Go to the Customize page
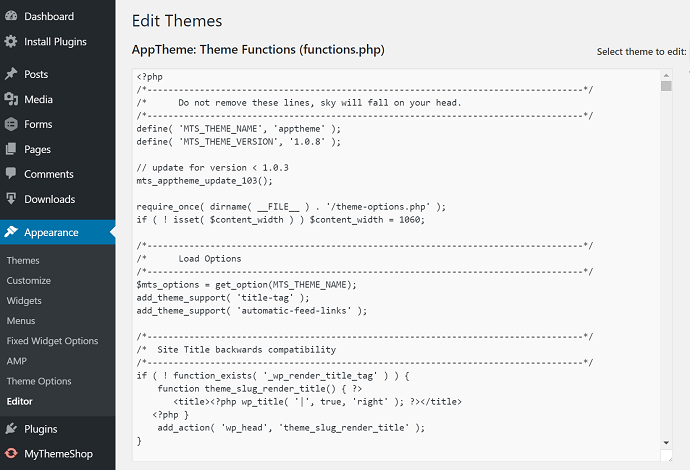The width and height of the screenshot is (690, 470). [29, 280]
